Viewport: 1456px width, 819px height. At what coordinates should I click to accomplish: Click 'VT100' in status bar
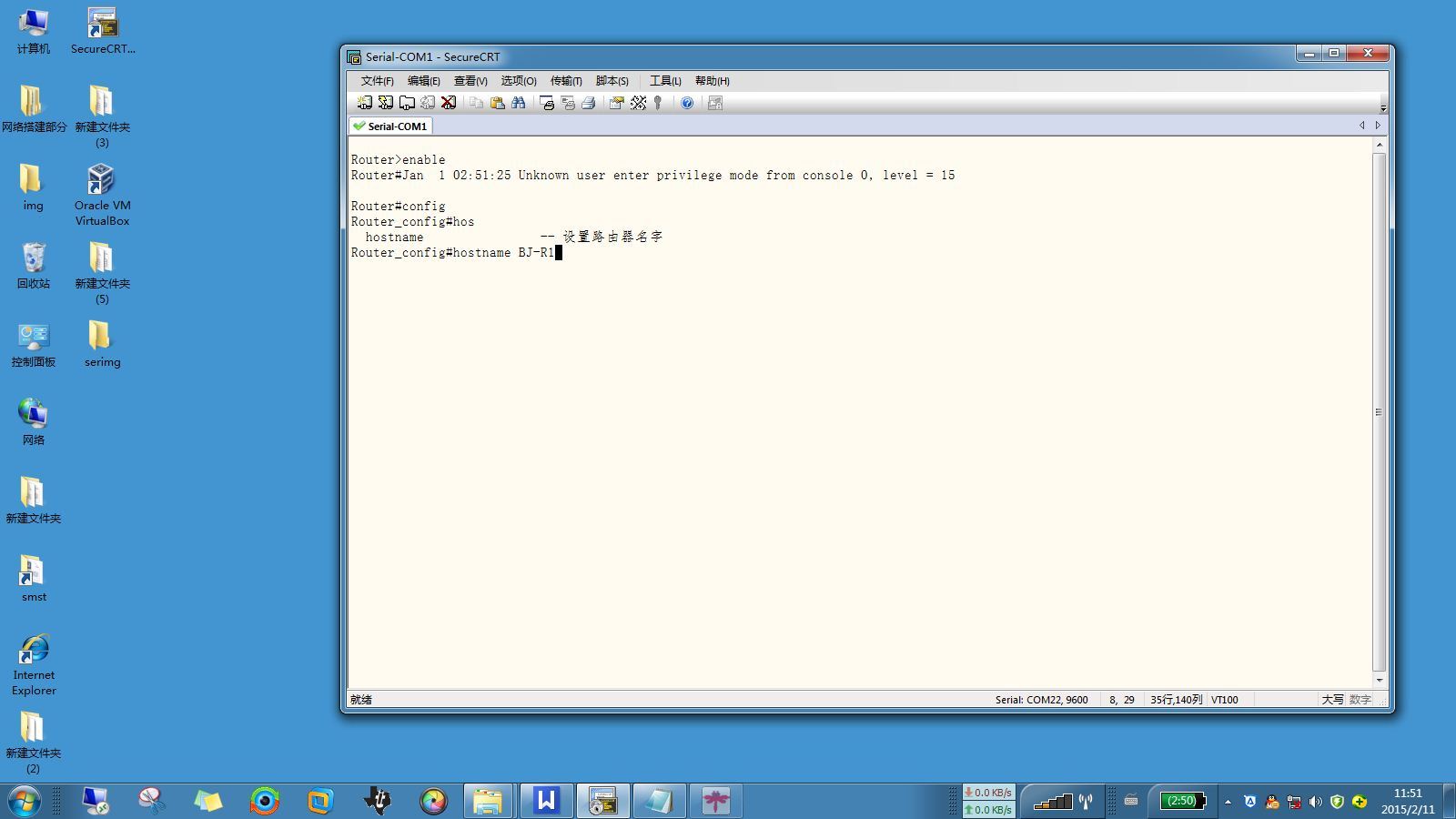pyautogui.click(x=1224, y=700)
